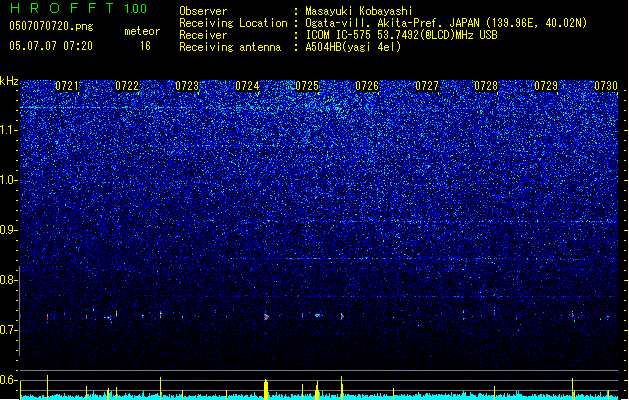The width and height of the screenshot is (629, 400).
Task: Click the 'Observer' field label
Action: (x=203, y=11)
